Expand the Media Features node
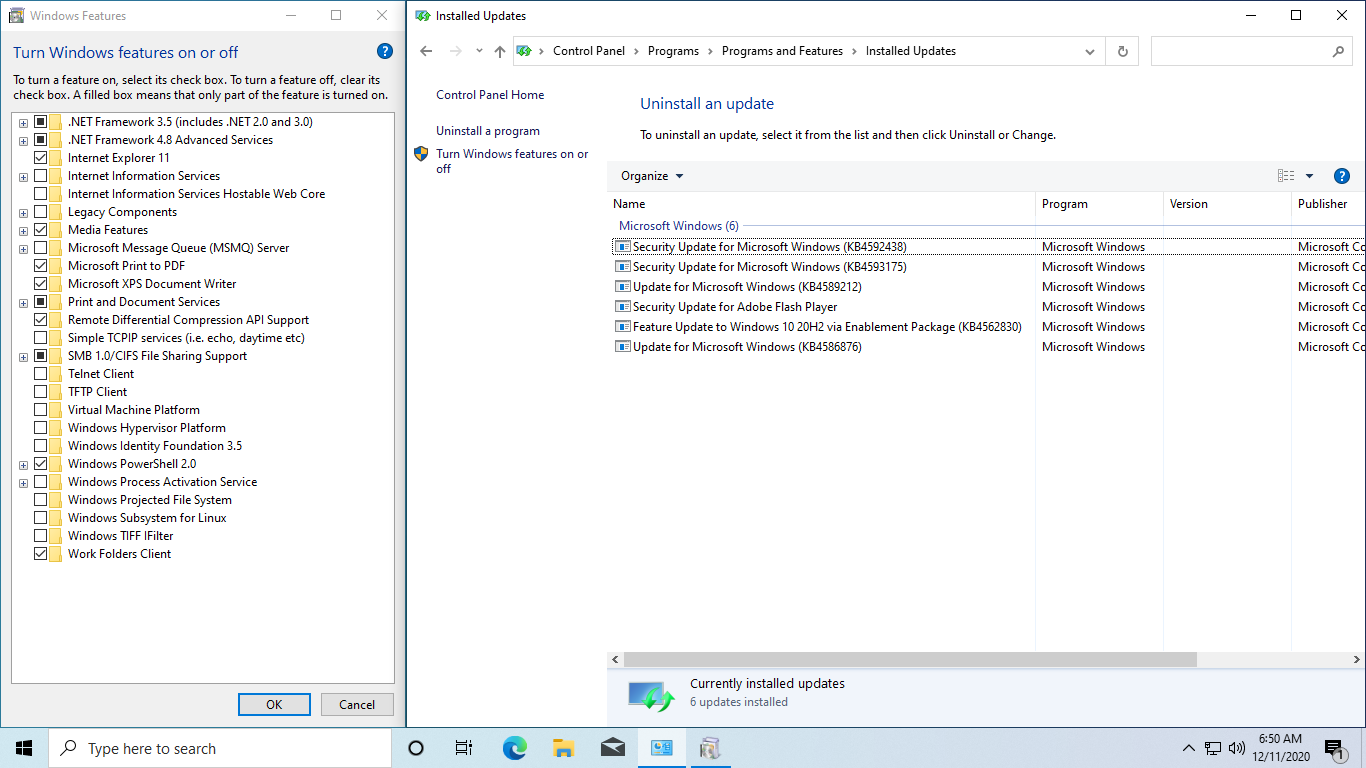1366x768 pixels. [x=23, y=230]
